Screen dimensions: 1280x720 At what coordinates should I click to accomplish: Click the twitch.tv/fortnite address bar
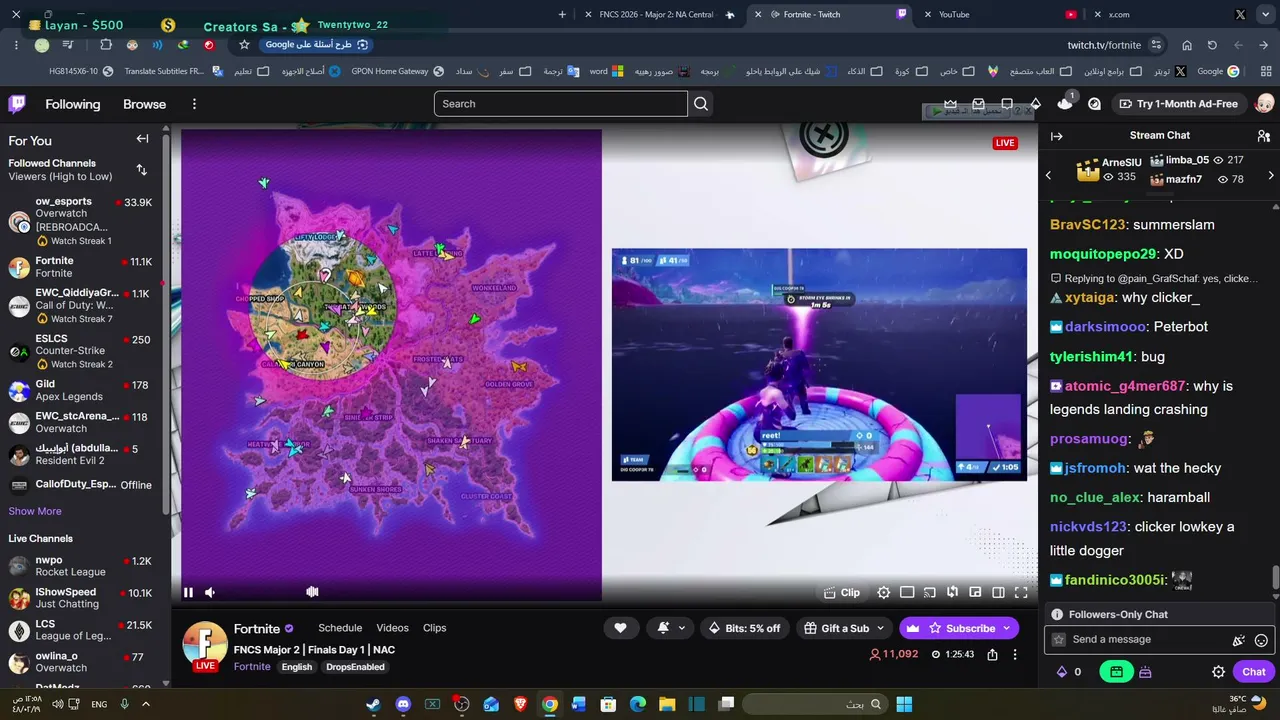pos(700,45)
